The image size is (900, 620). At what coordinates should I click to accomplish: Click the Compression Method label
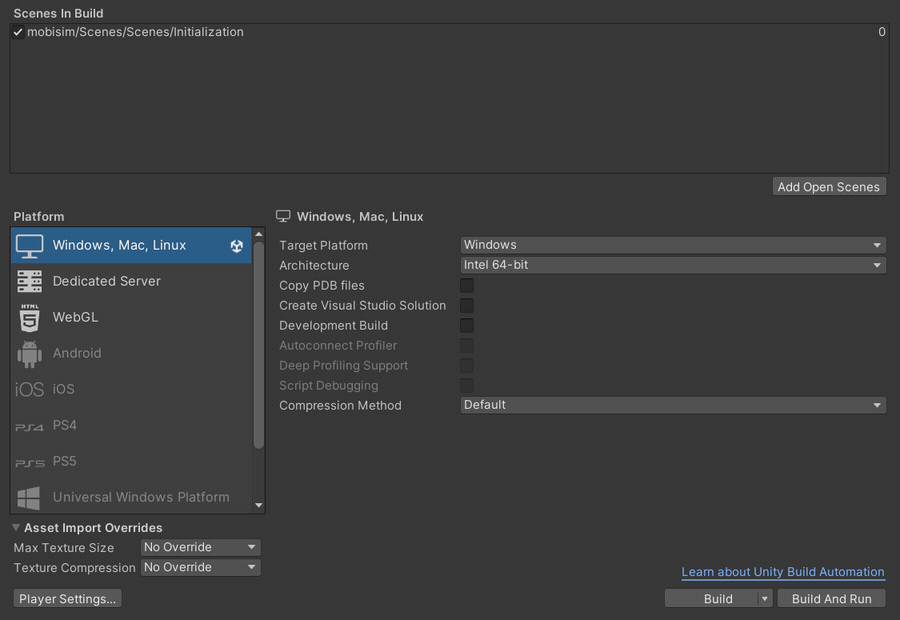point(340,406)
